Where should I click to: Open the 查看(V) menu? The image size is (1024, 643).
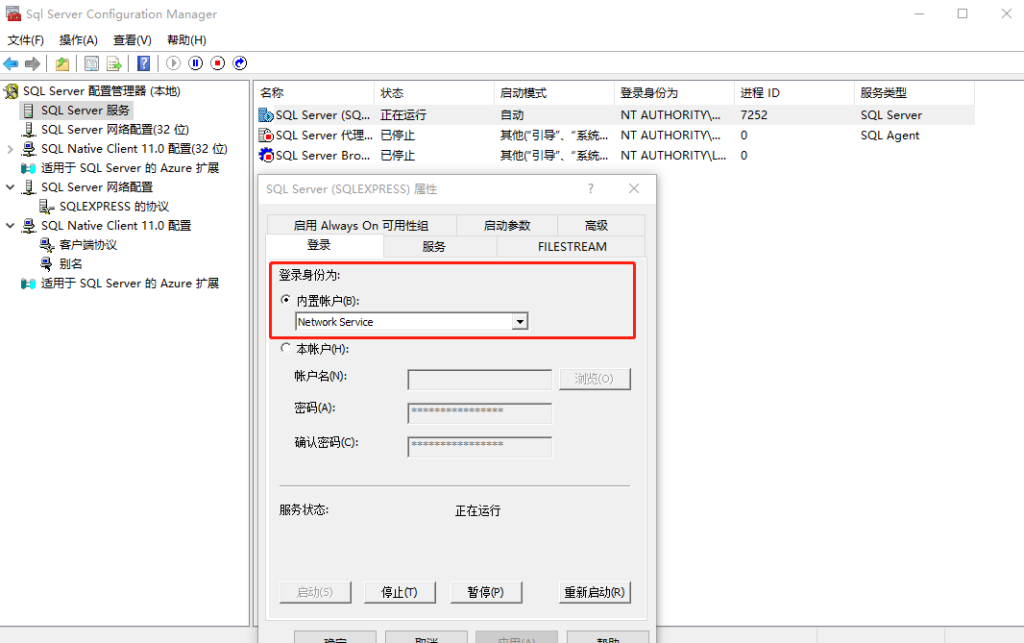tap(131, 40)
